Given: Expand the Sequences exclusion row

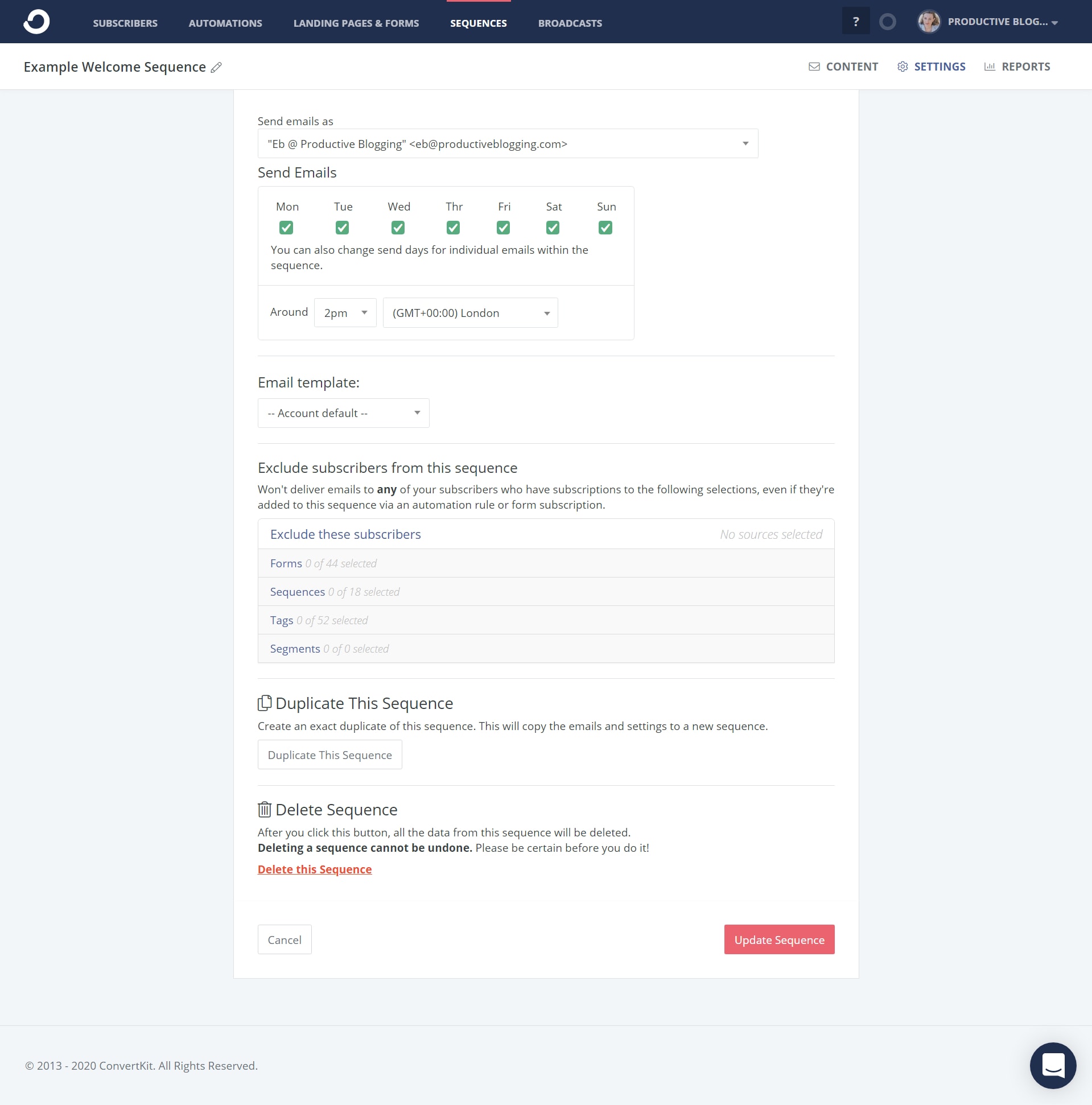Looking at the screenshot, I should (546, 592).
